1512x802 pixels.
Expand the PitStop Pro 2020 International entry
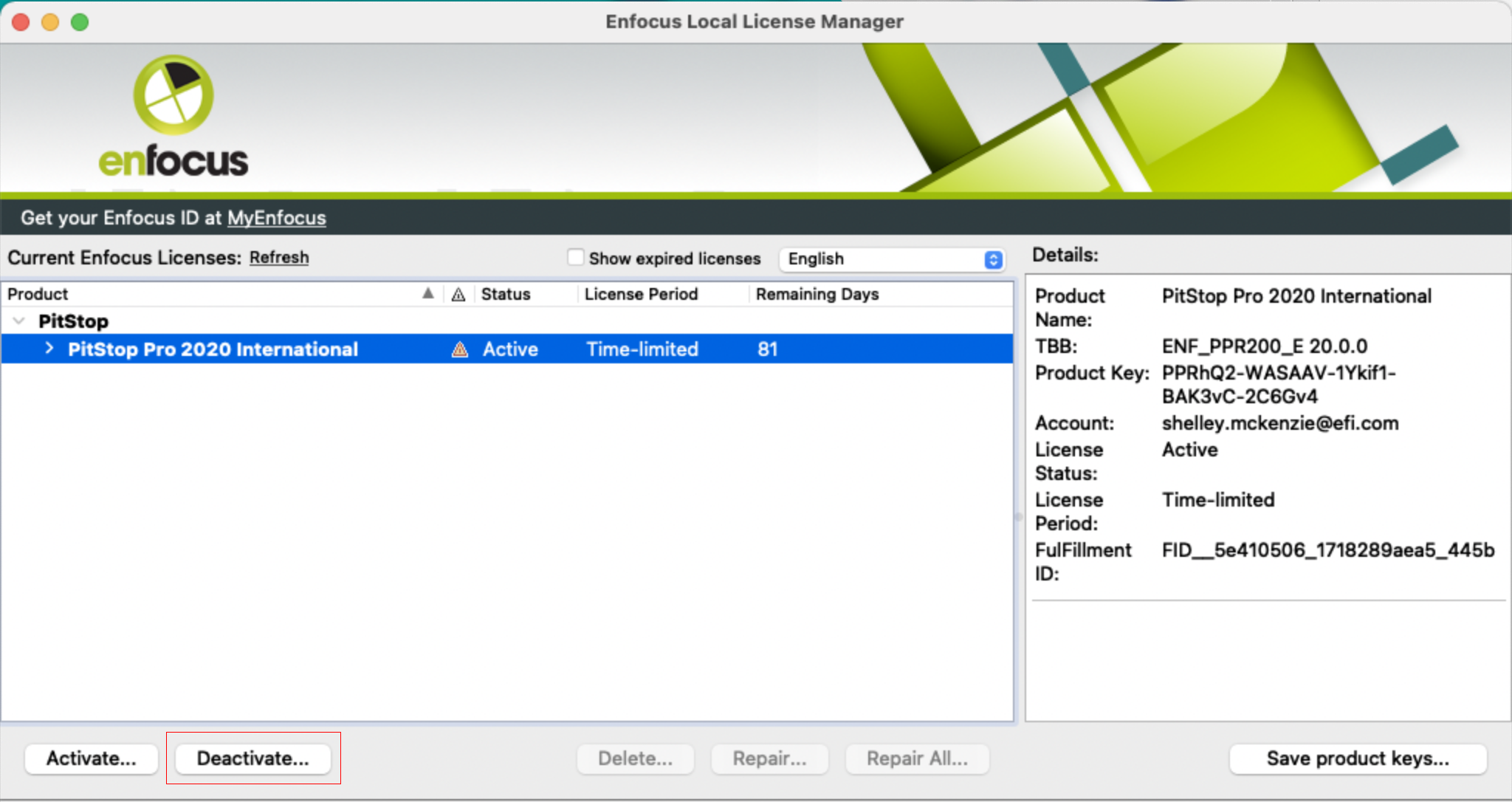[x=49, y=349]
